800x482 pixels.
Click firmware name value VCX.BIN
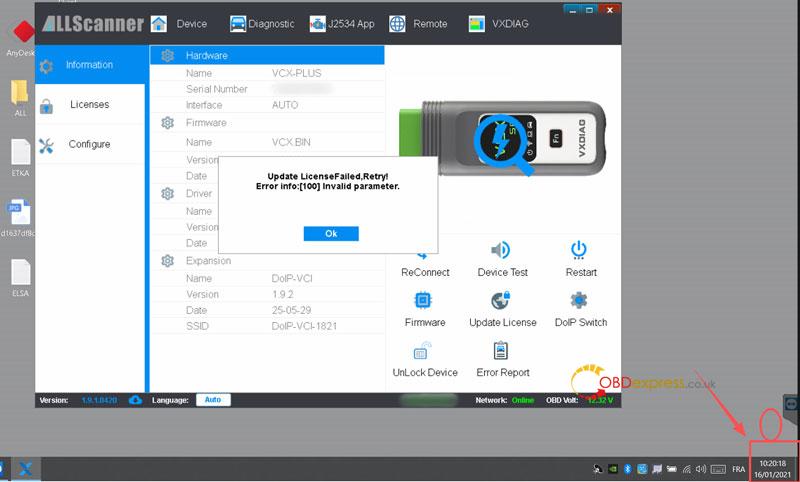point(291,142)
